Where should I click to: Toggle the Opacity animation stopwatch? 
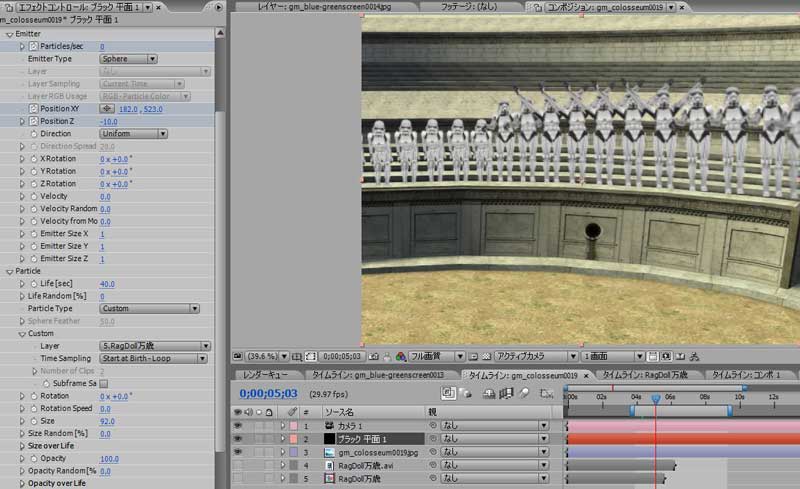tap(33, 458)
